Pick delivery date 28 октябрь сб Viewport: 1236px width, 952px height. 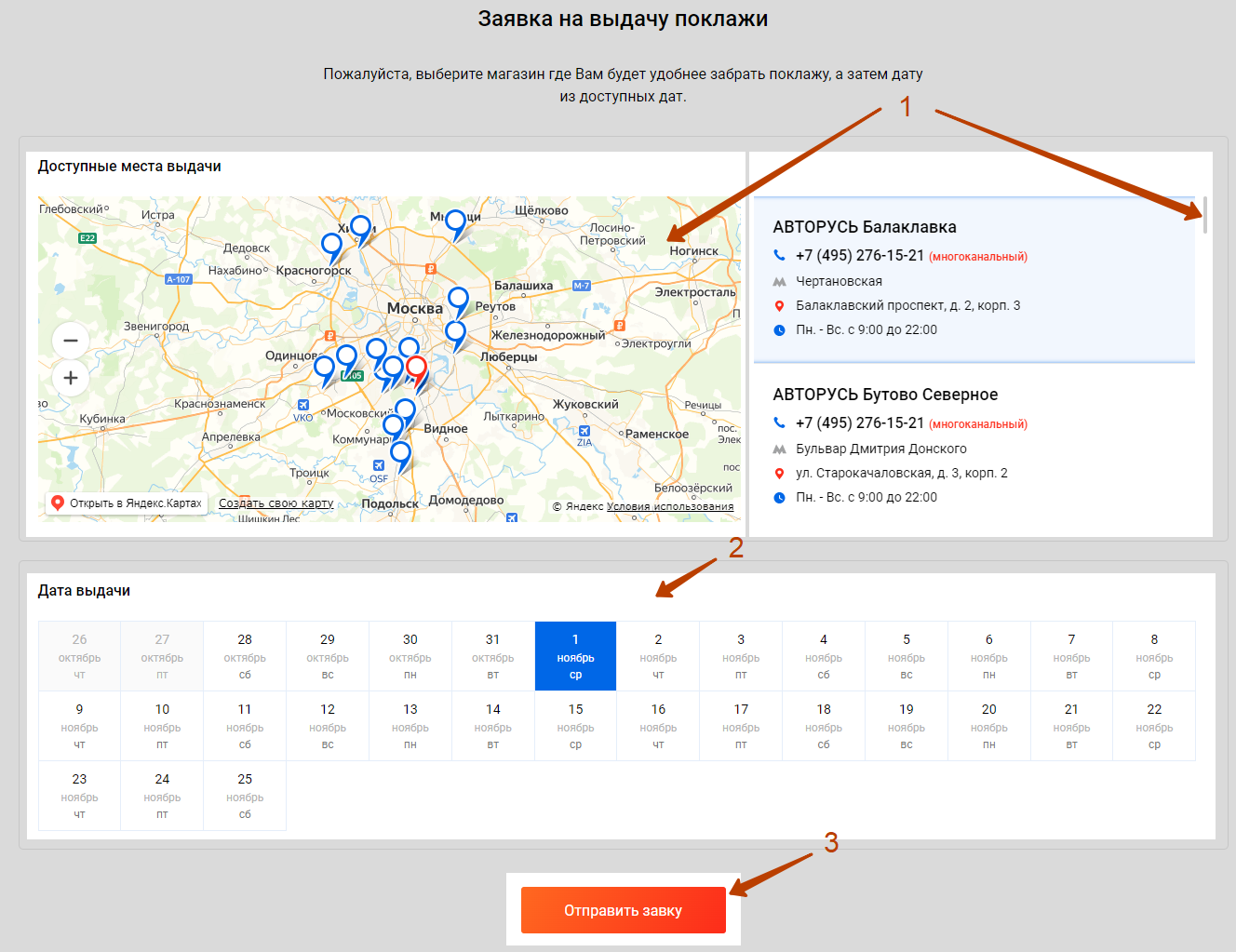pos(245,656)
